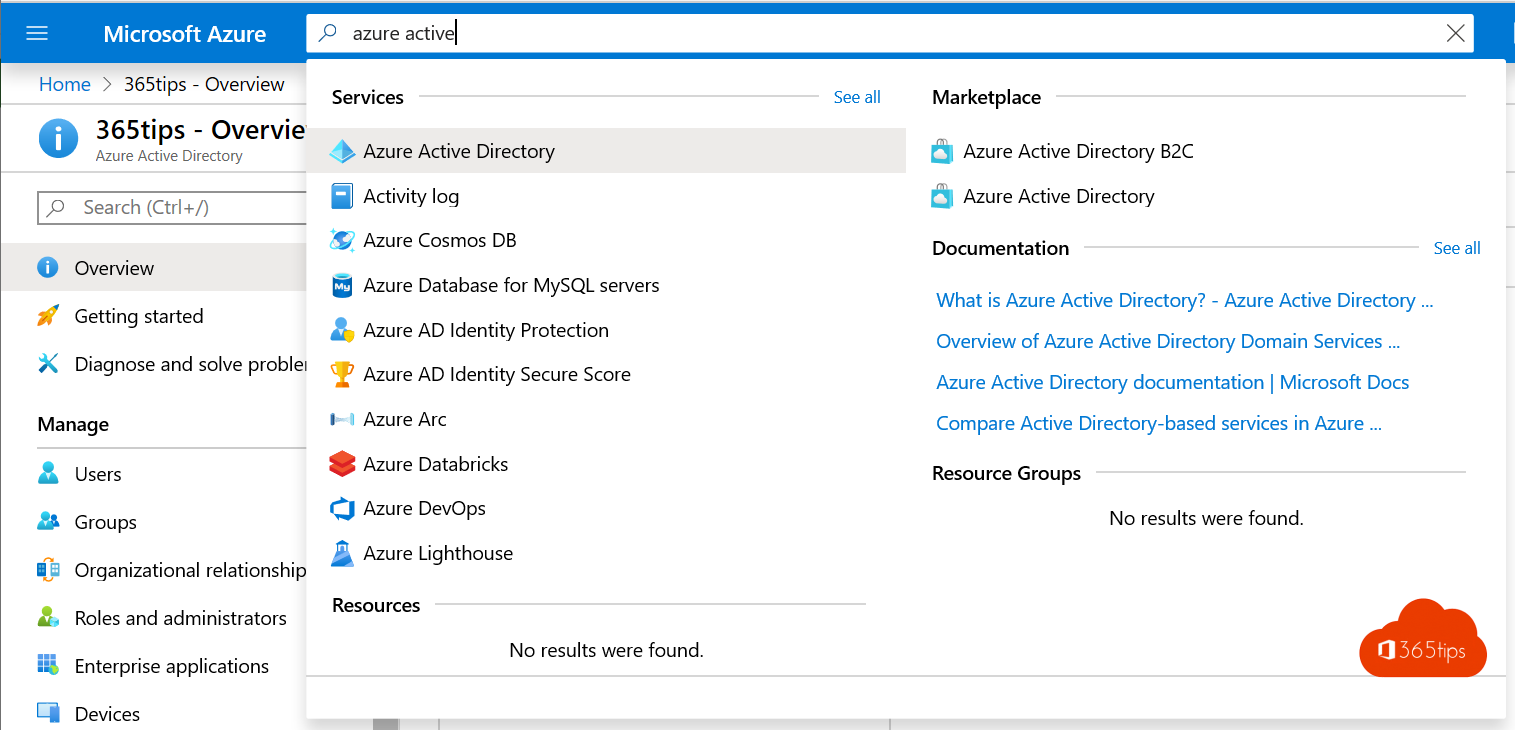Image resolution: width=1515 pixels, height=730 pixels.
Task: Click the large 365tips Overview info icon
Action: click(58, 139)
